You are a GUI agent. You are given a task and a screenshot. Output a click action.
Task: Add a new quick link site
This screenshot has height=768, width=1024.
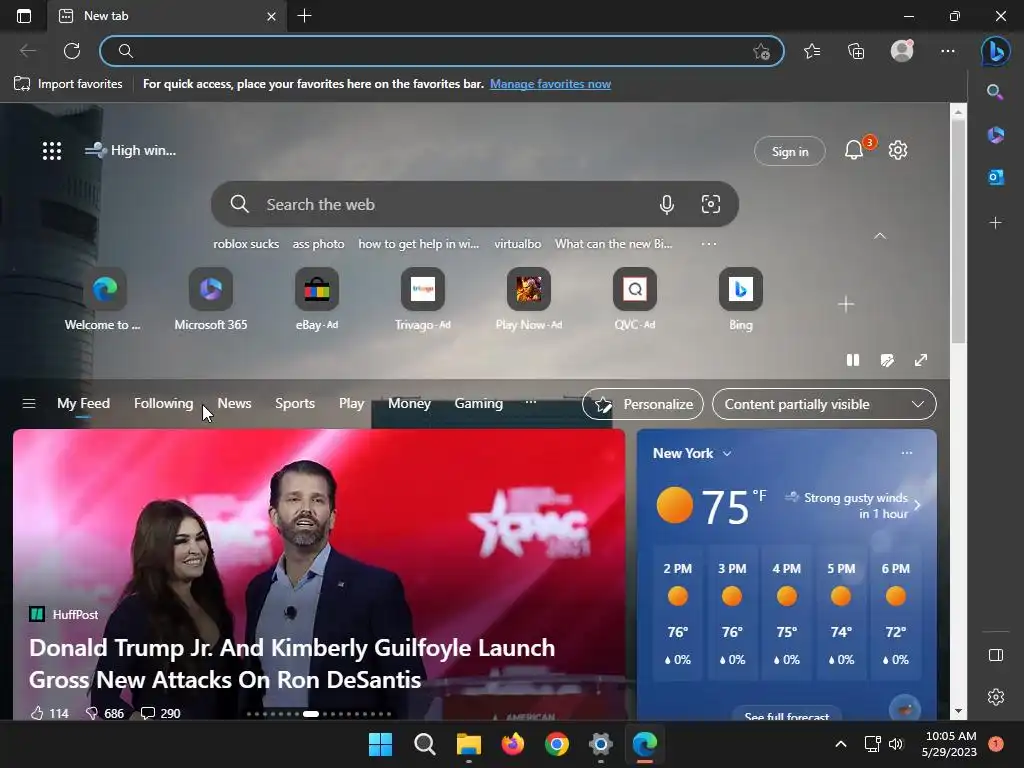[x=846, y=304]
